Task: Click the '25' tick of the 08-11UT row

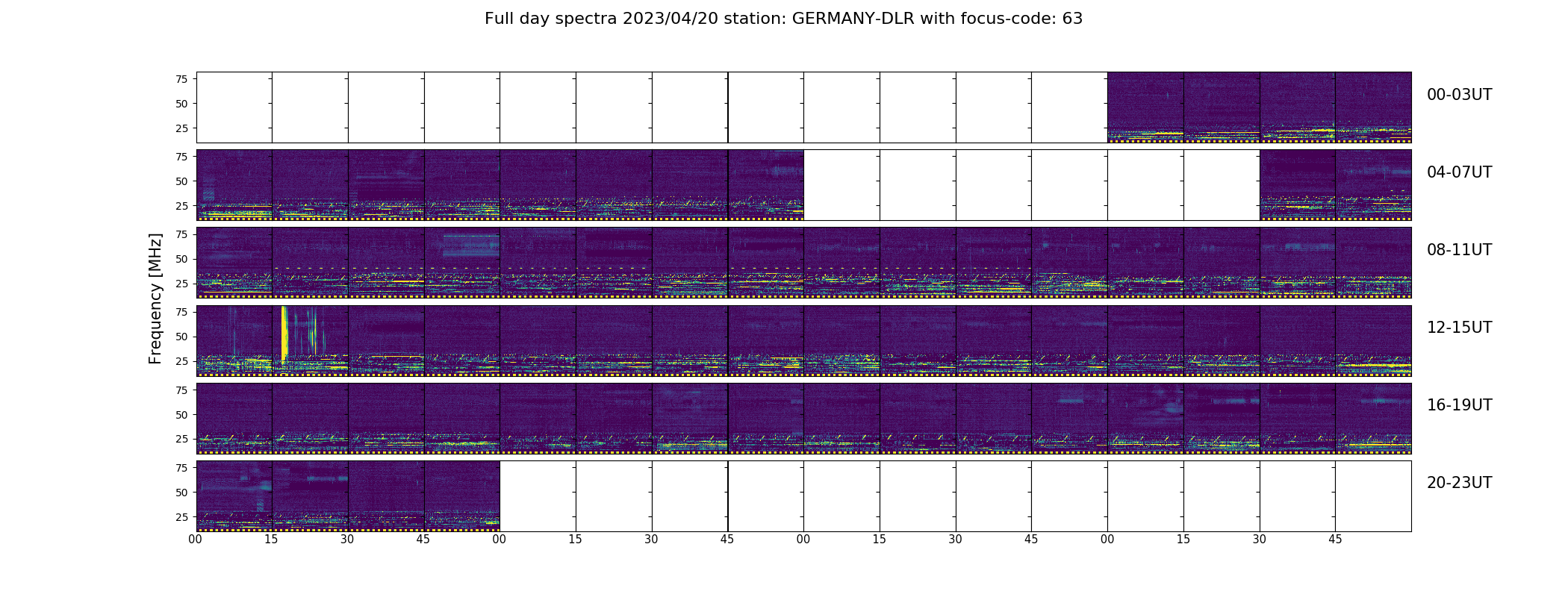Action: pos(181,284)
